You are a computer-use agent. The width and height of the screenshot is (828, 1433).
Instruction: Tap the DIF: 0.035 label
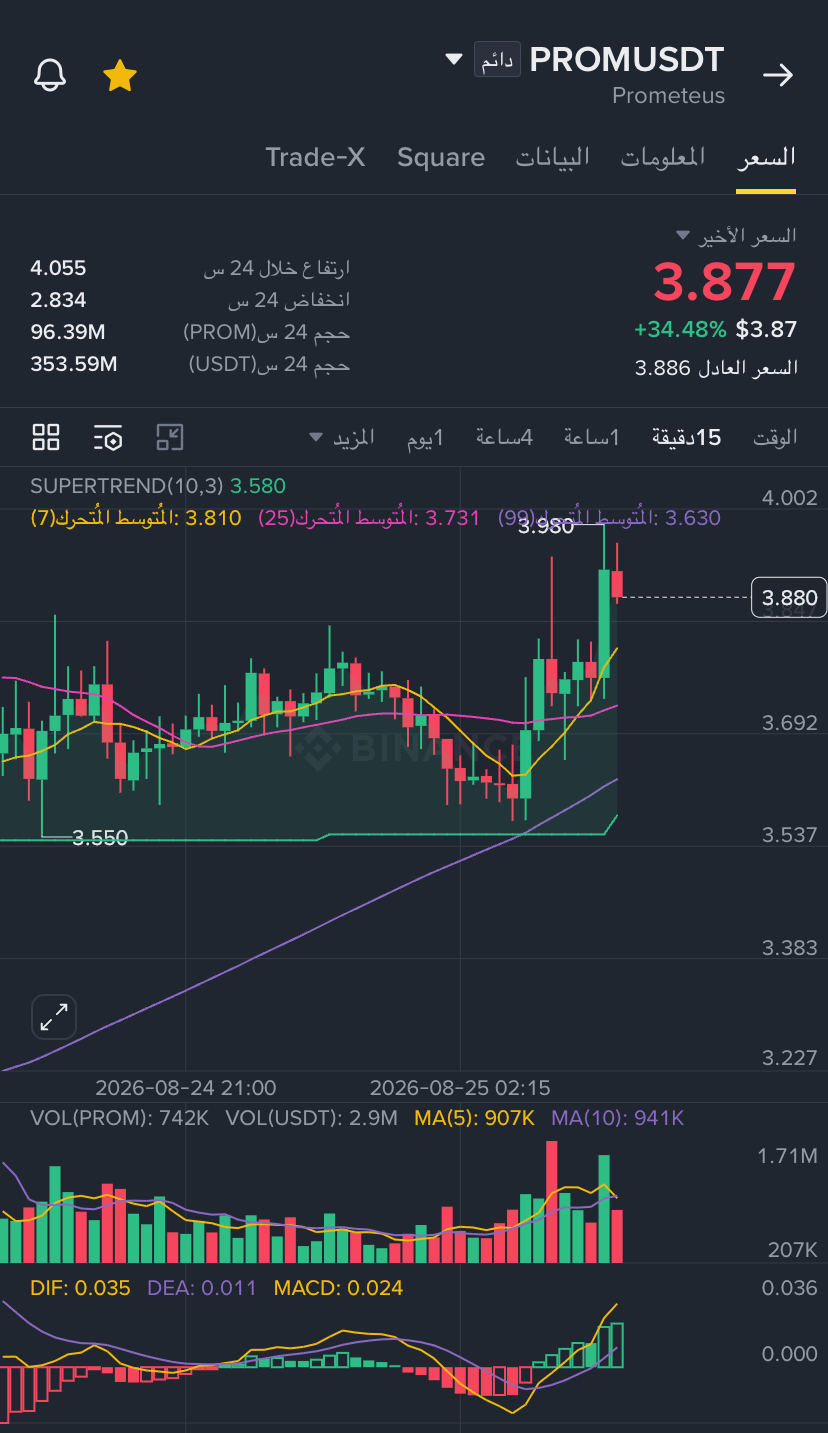coord(80,1288)
